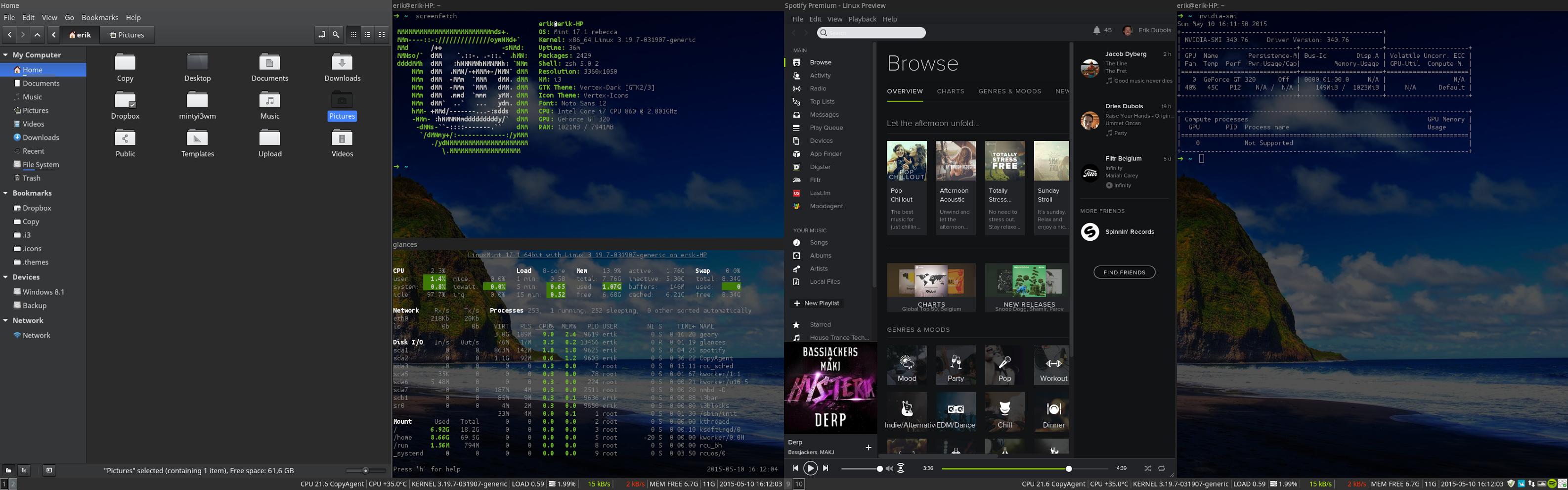The height and width of the screenshot is (490, 1568).
Task: Collapse Bookmarks section in sidebar
Action: pyautogui.click(x=5, y=193)
